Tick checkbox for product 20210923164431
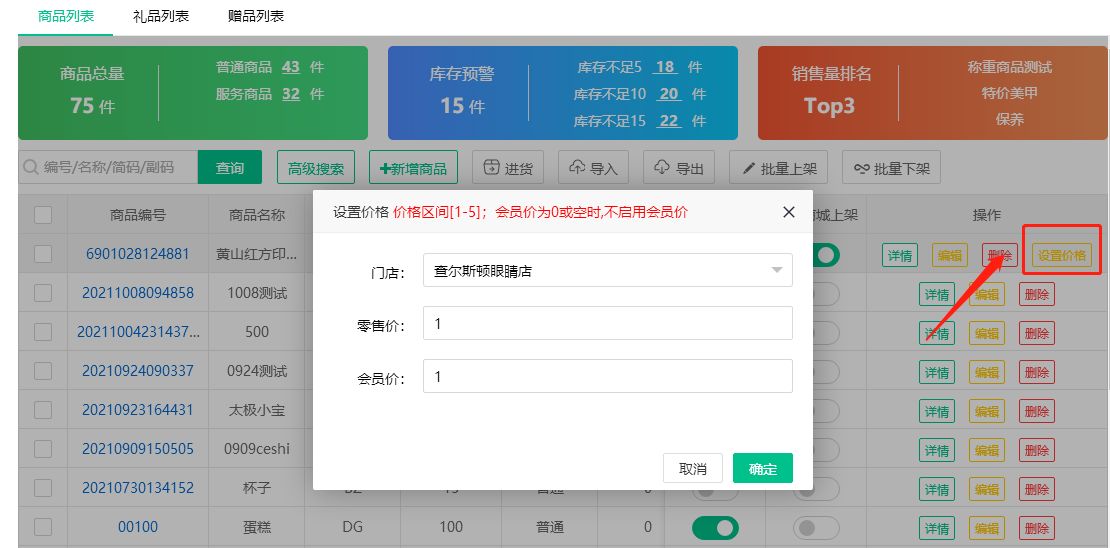The height and width of the screenshot is (548, 1110). [x=43, y=409]
